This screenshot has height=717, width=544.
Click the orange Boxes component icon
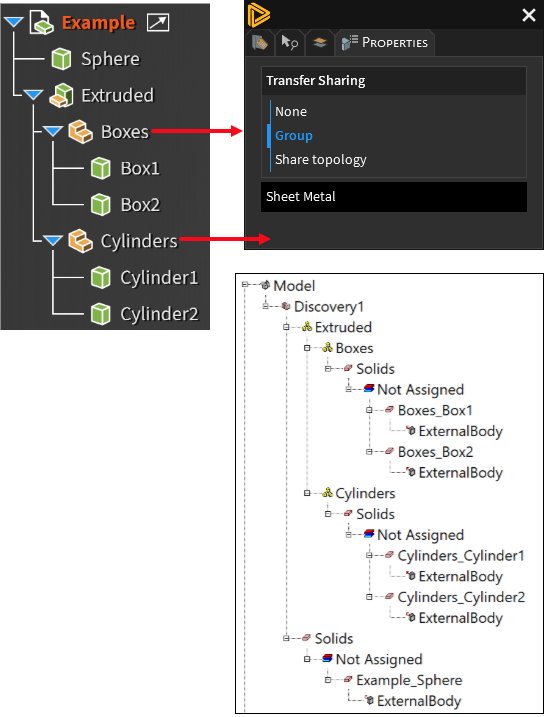(80, 132)
